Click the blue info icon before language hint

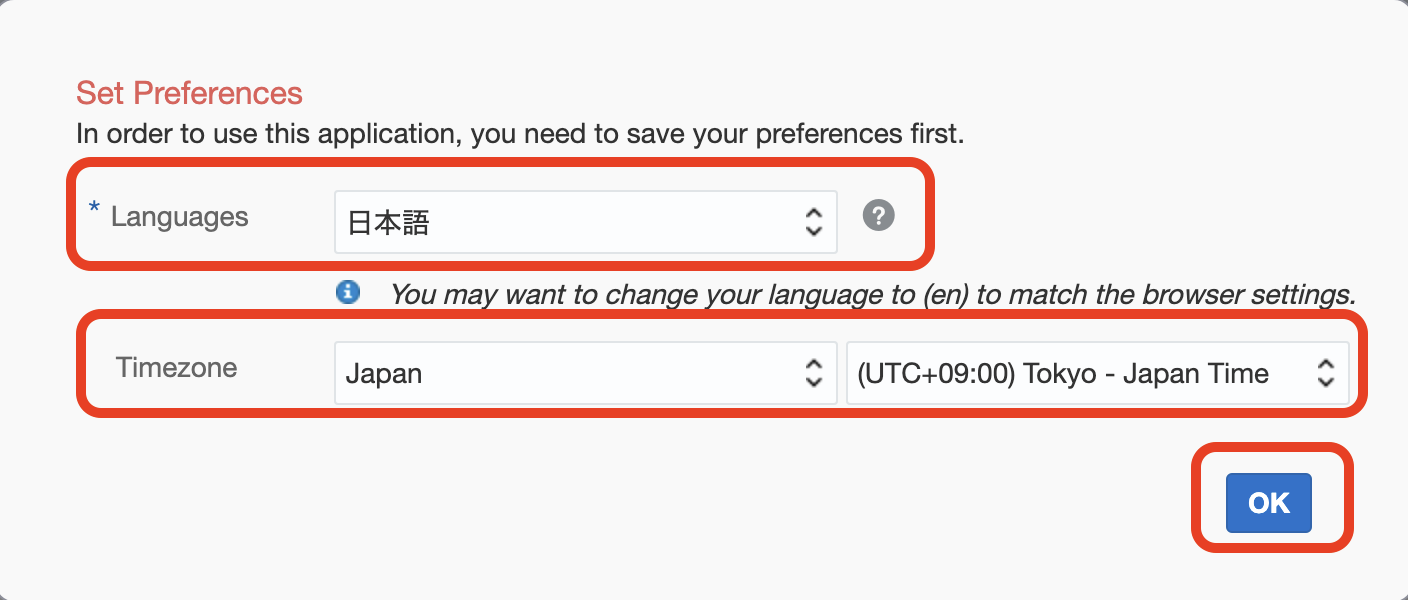(x=347, y=292)
